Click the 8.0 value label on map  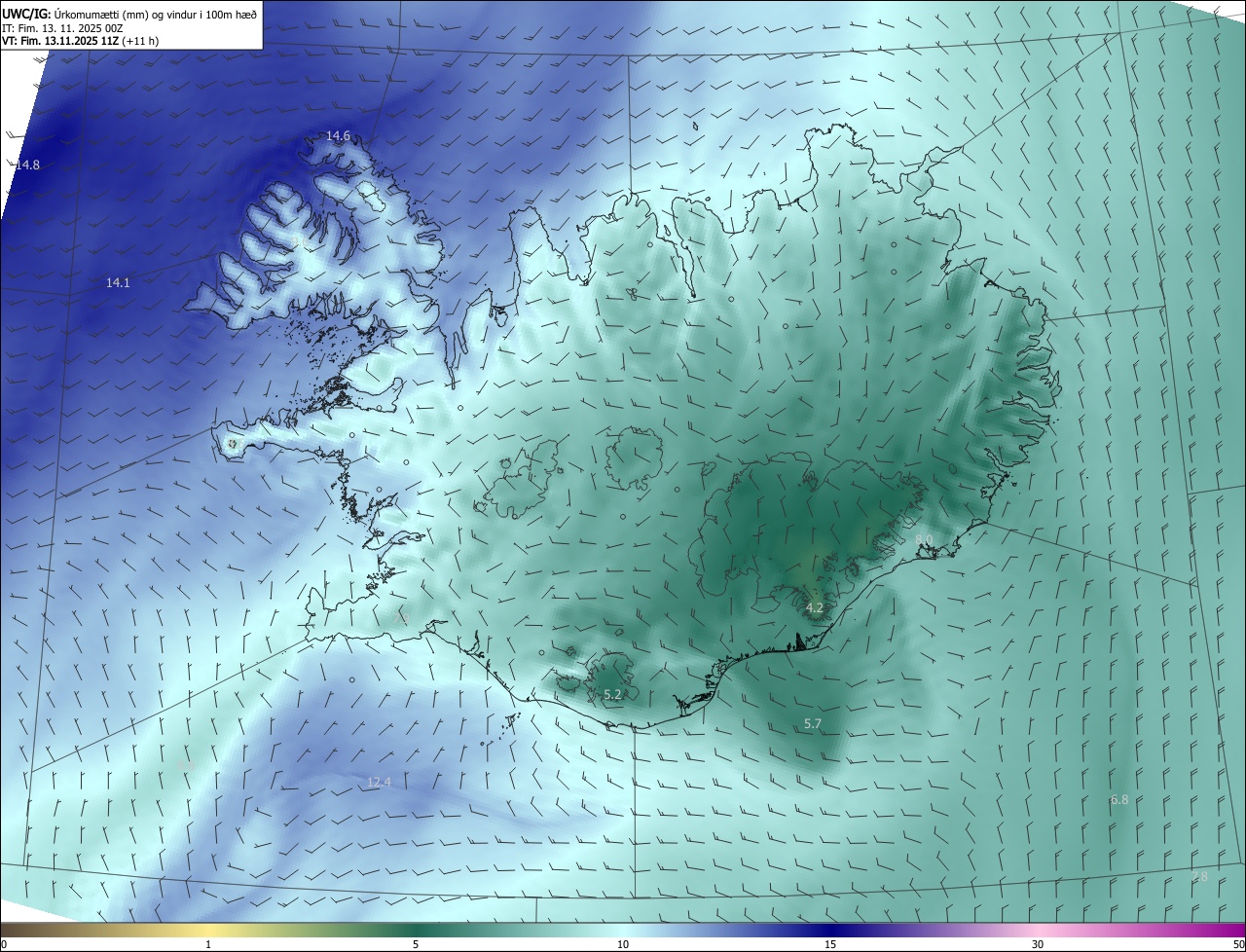[924, 540]
